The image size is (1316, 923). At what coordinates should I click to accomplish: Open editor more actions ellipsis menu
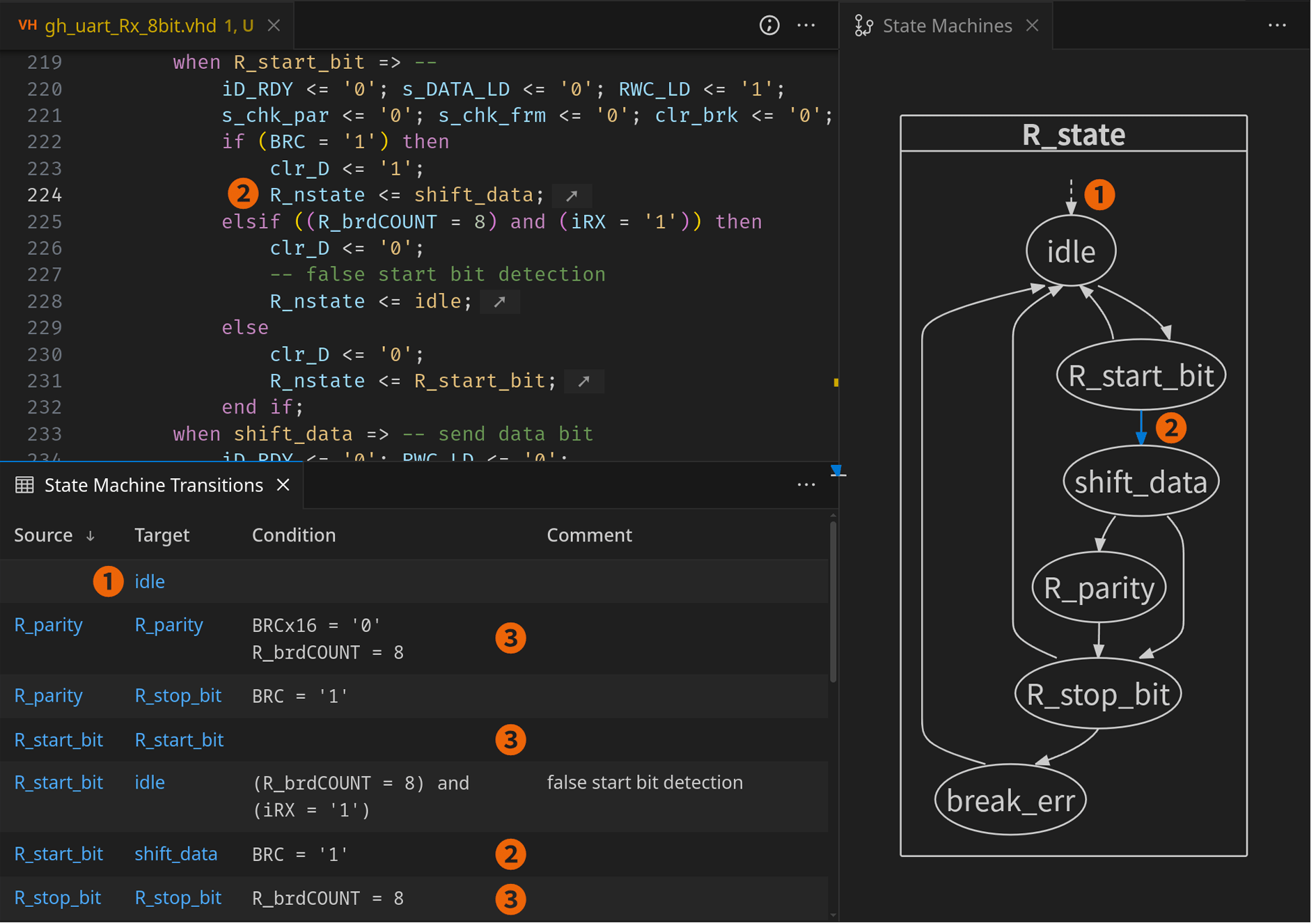[806, 26]
